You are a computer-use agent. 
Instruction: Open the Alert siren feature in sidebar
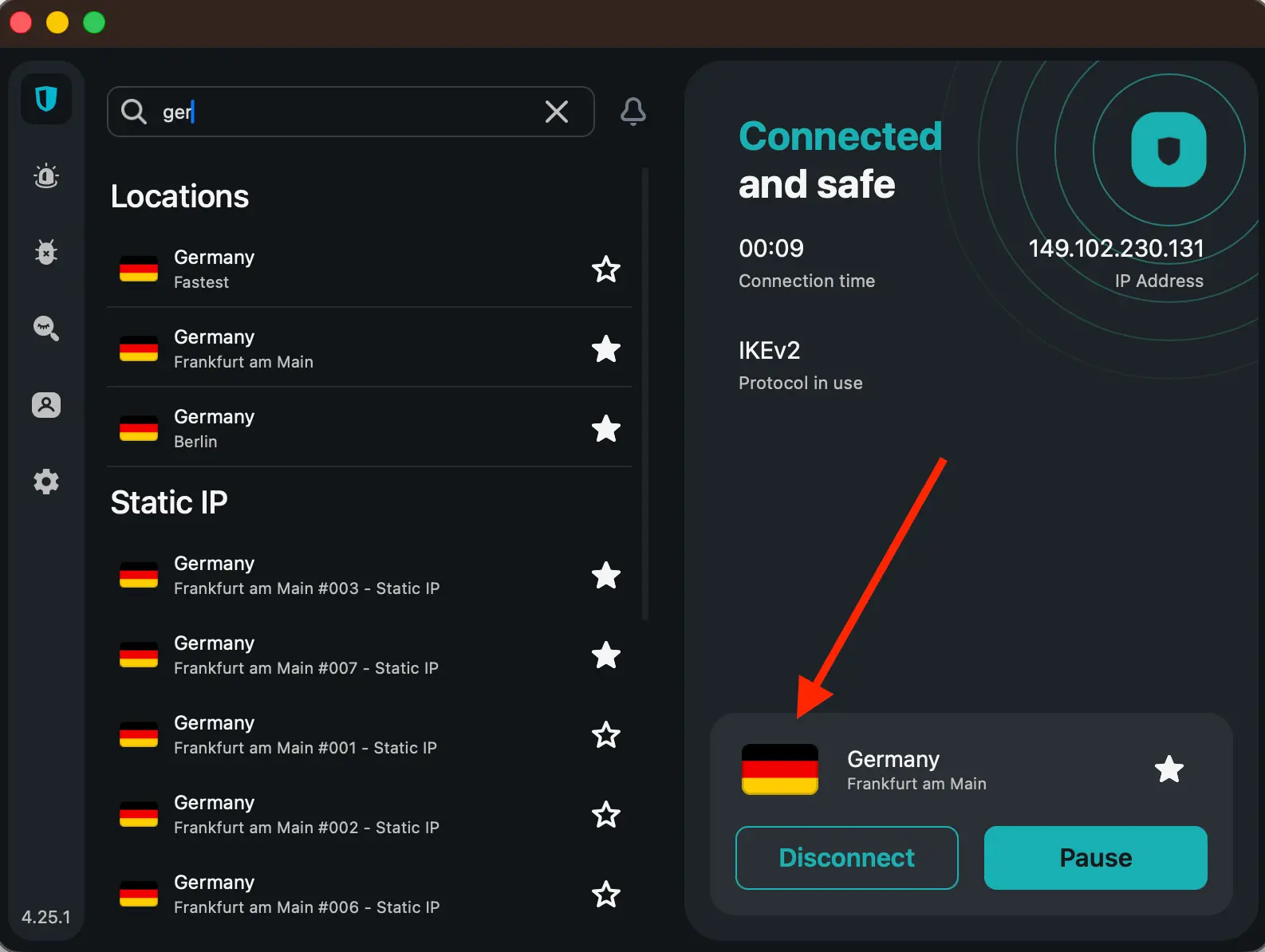pos(46,175)
